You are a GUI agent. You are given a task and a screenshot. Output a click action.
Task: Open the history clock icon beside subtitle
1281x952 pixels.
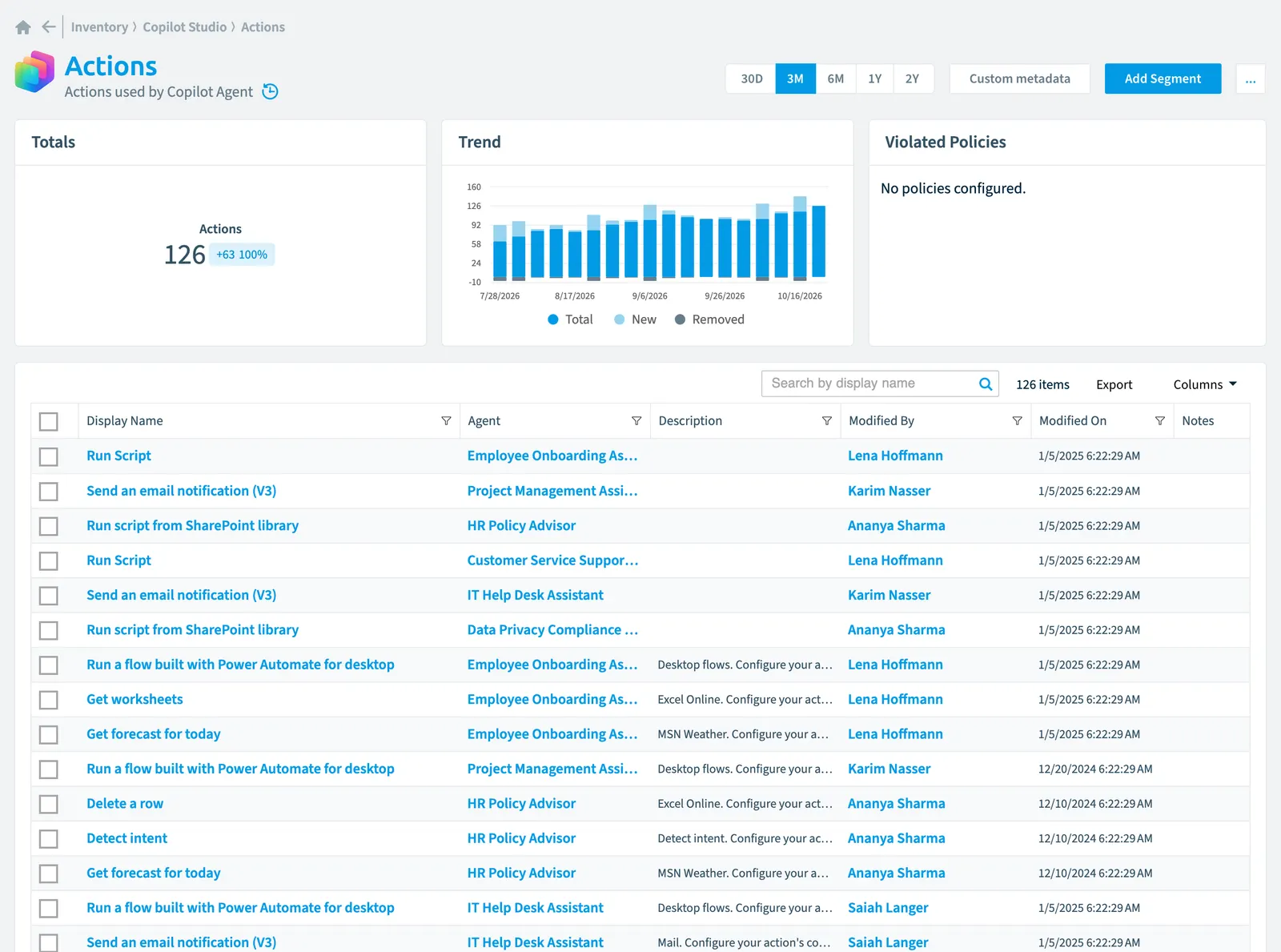271,91
